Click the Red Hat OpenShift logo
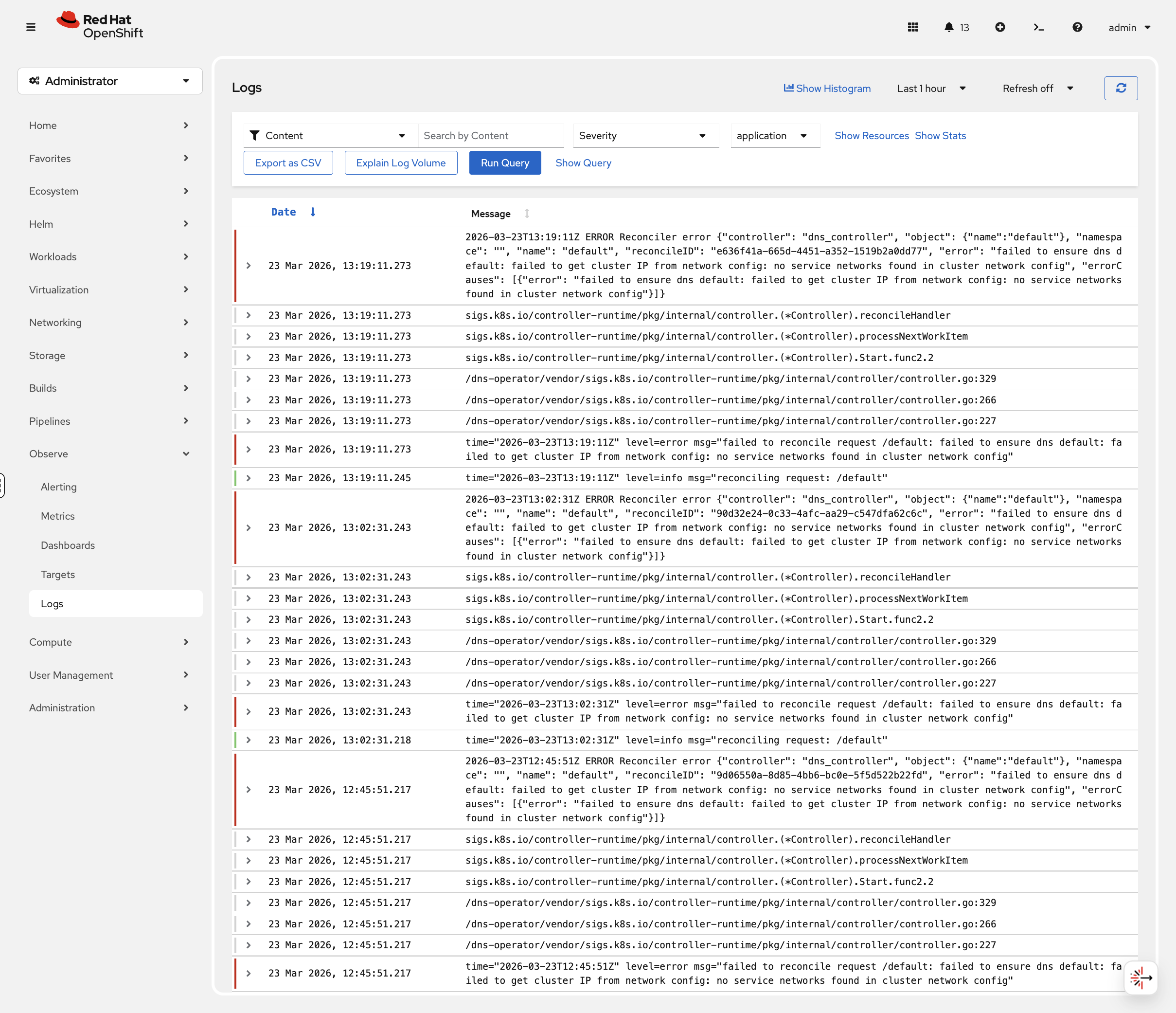The height and width of the screenshot is (1013, 1176). [x=100, y=24]
